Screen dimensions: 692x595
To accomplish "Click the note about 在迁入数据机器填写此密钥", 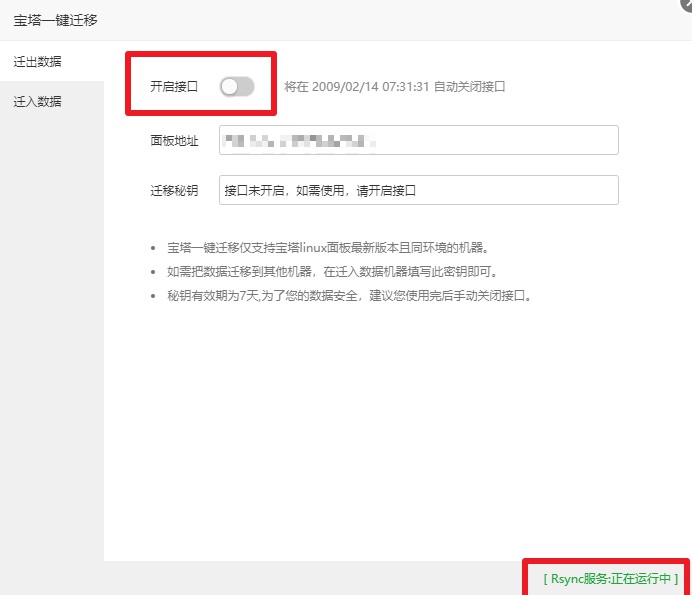I will tap(332, 271).
